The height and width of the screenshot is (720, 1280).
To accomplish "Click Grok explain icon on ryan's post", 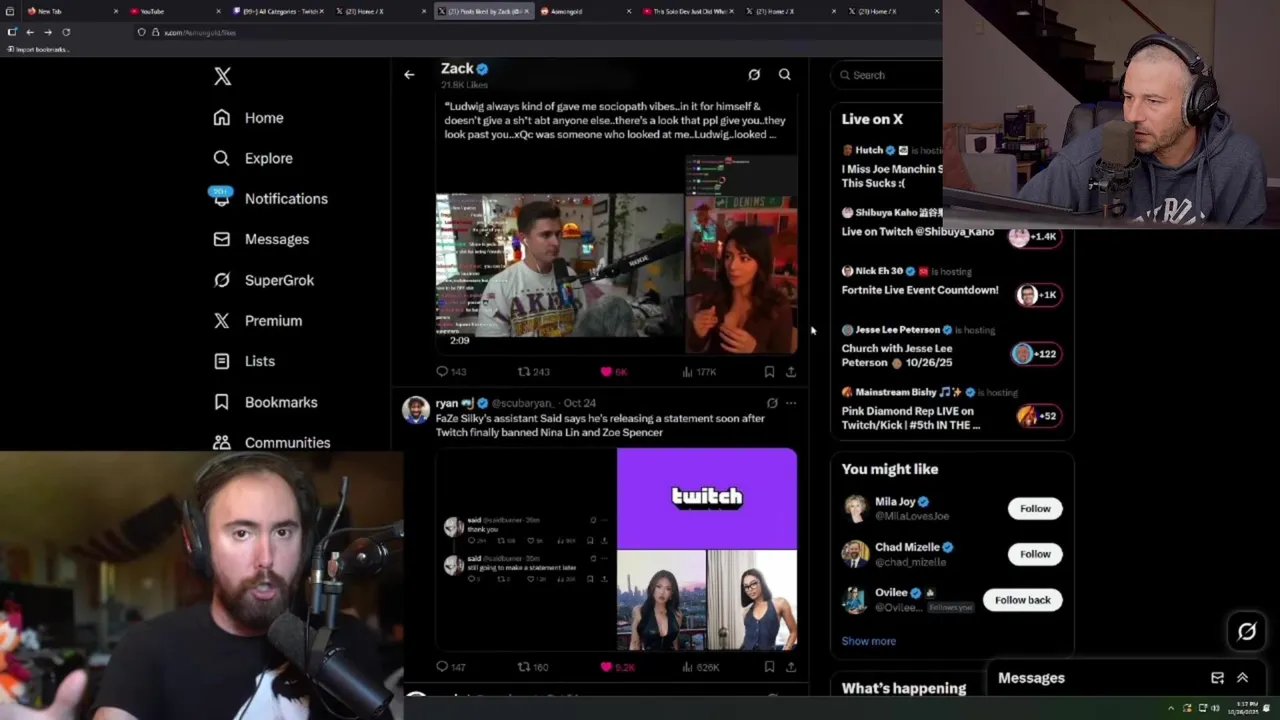I will tap(772, 404).
